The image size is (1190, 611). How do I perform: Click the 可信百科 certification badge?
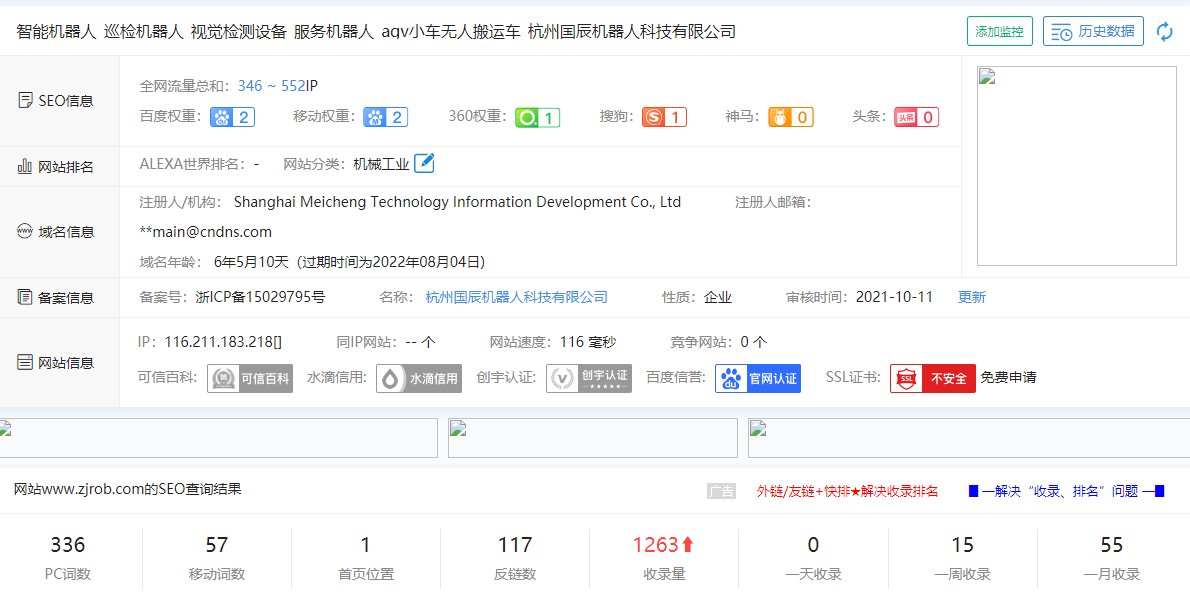click(250, 378)
